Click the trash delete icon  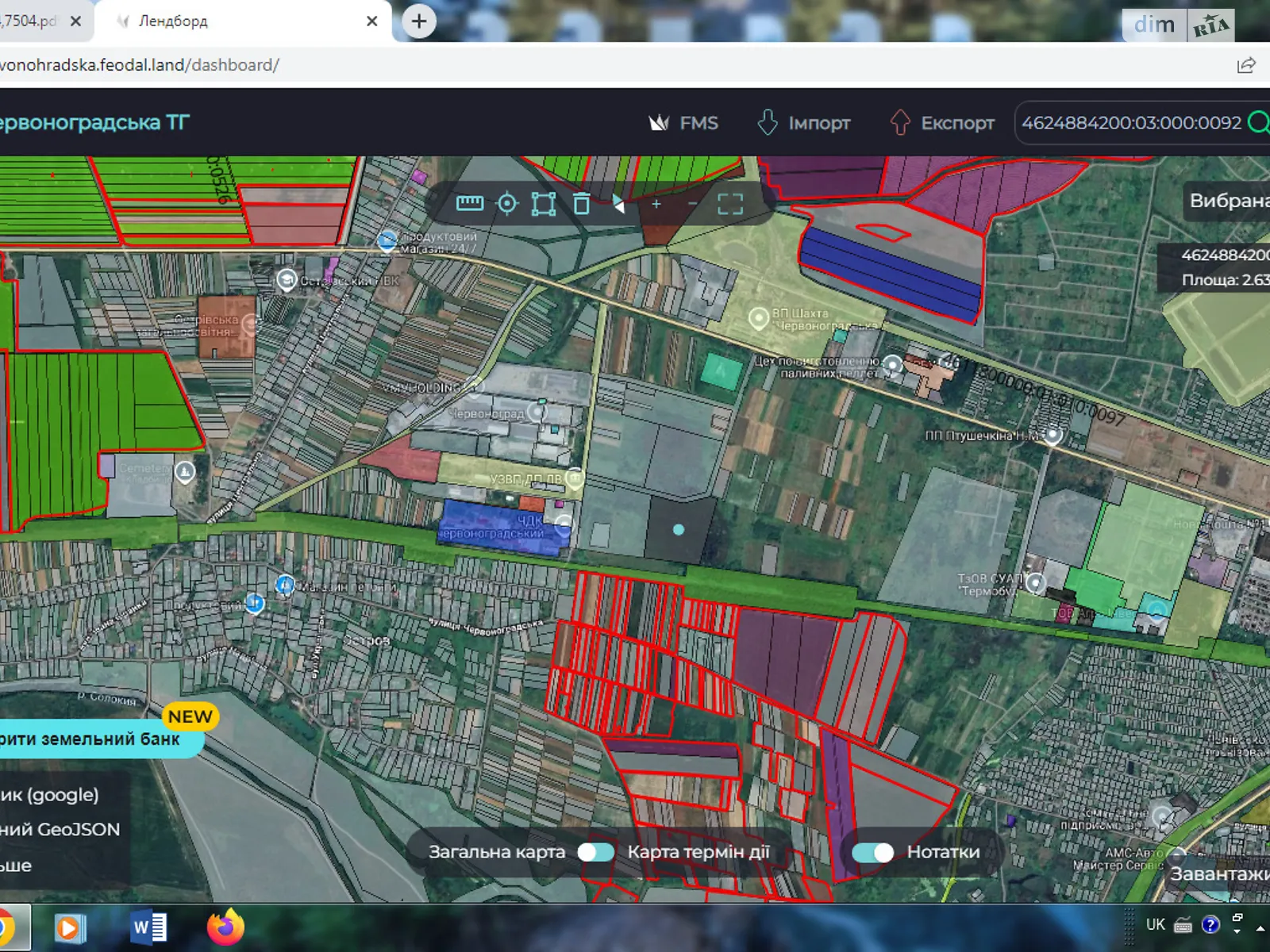582,204
